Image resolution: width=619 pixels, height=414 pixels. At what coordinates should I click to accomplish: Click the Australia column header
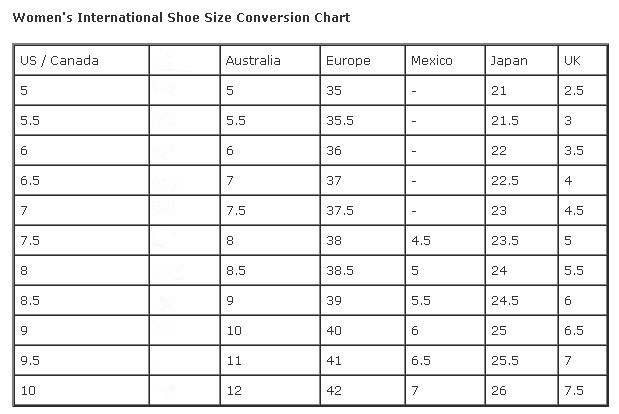253,61
